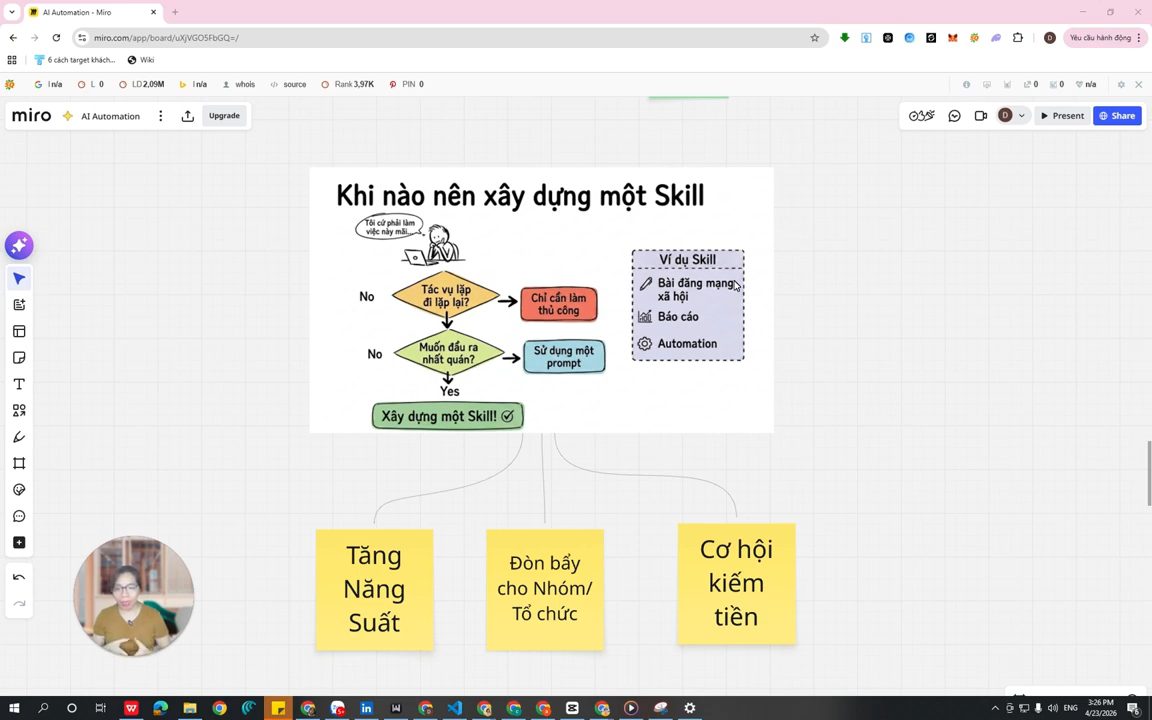Open timer and activities tools
The width and height of the screenshot is (1152, 720).
click(921, 116)
